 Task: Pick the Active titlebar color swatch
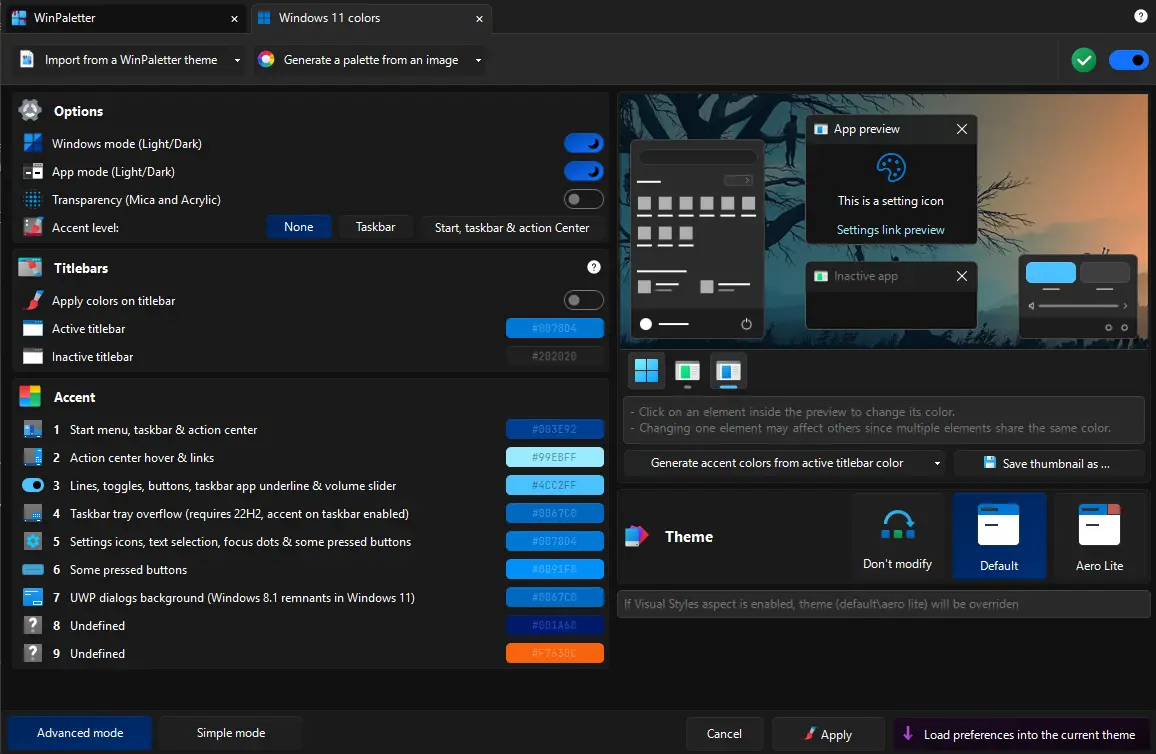tap(554, 328)
